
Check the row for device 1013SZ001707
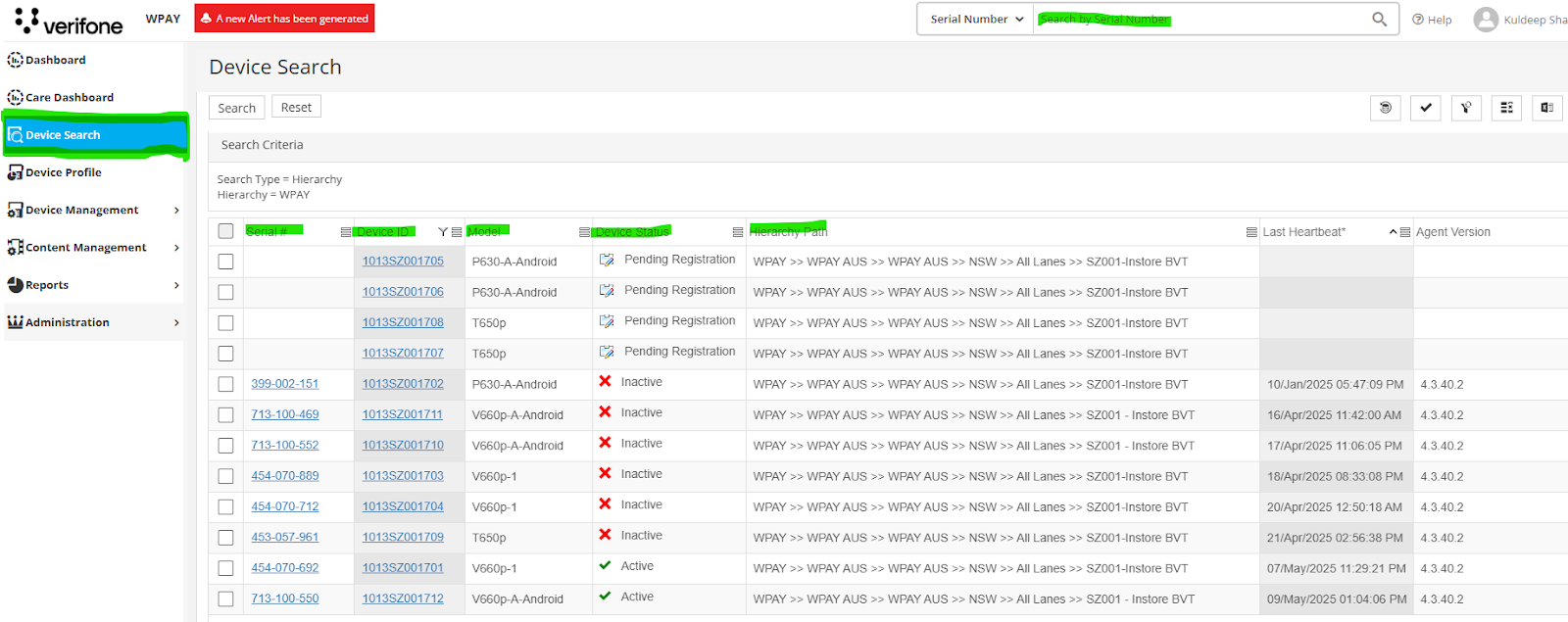tap(225, 354)
